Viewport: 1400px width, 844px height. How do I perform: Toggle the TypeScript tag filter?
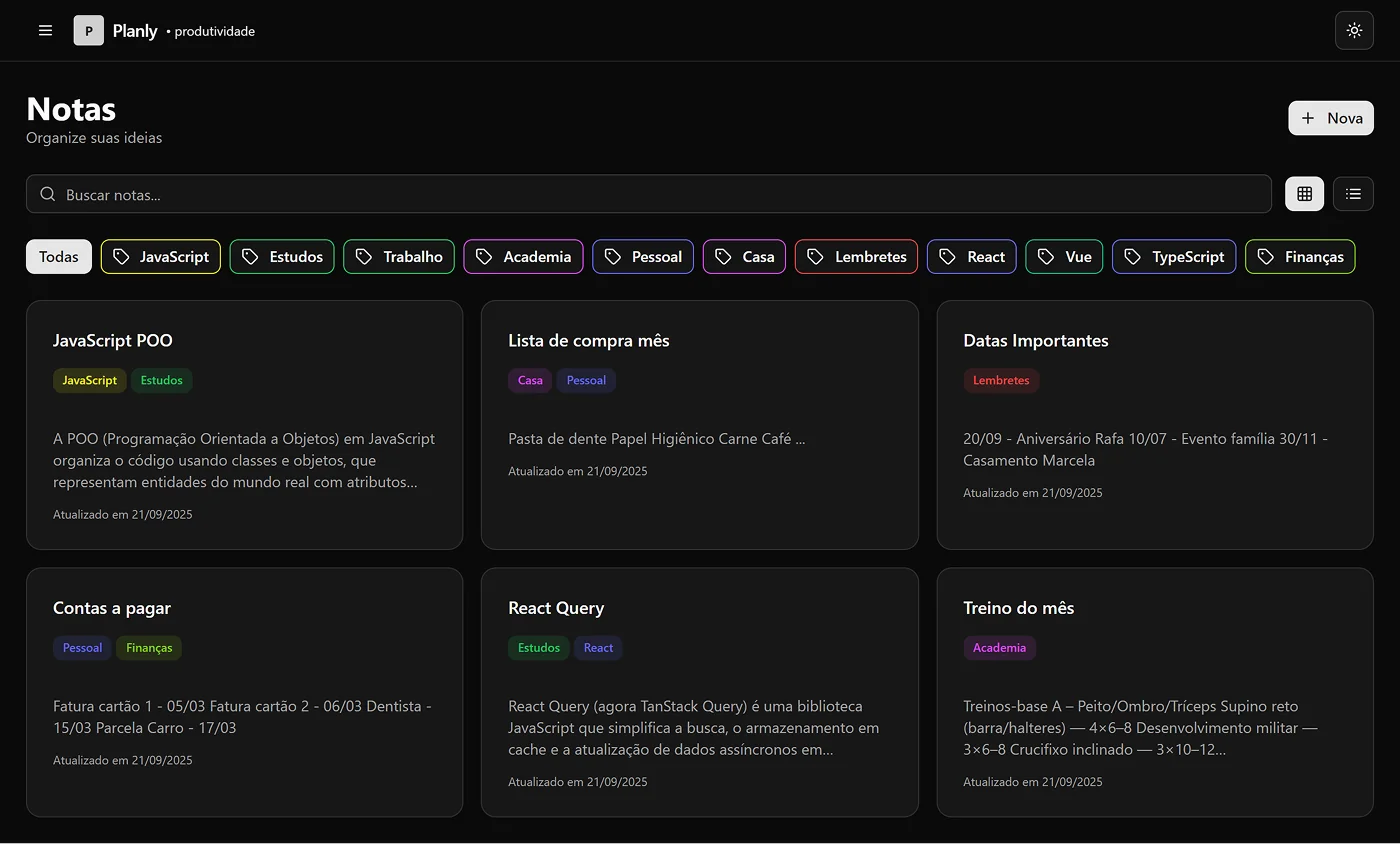1174,256
